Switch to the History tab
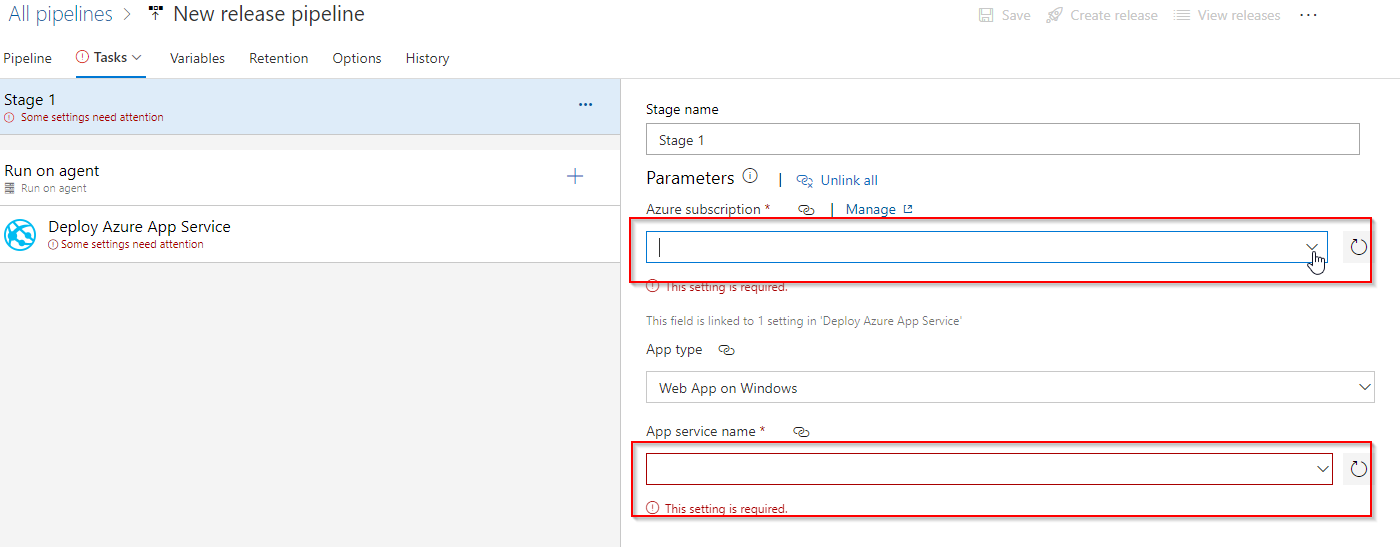This screenshot has height=547, width=1400. 427,58
